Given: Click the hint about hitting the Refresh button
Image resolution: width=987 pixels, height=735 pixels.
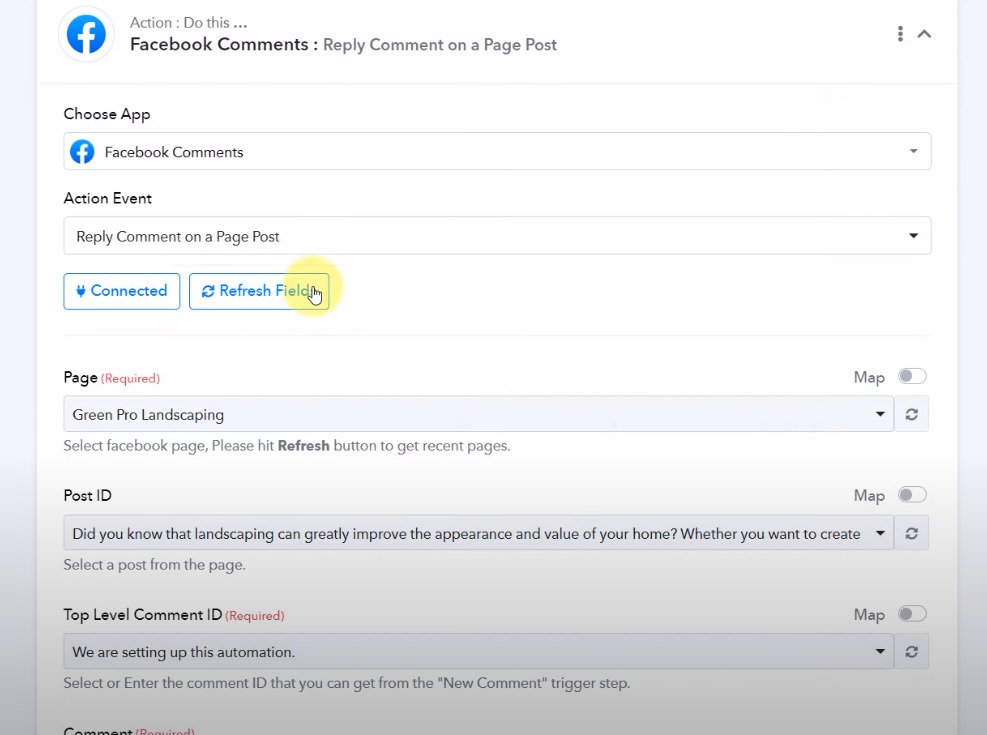Looking at the screenshot, I should point(287,446).
